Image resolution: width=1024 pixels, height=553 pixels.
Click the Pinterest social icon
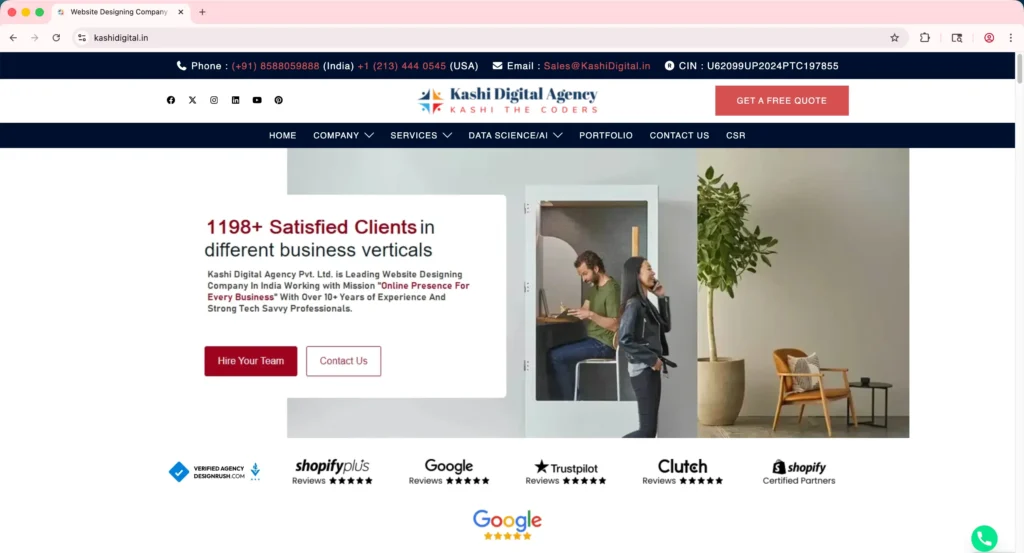[279, 100]
